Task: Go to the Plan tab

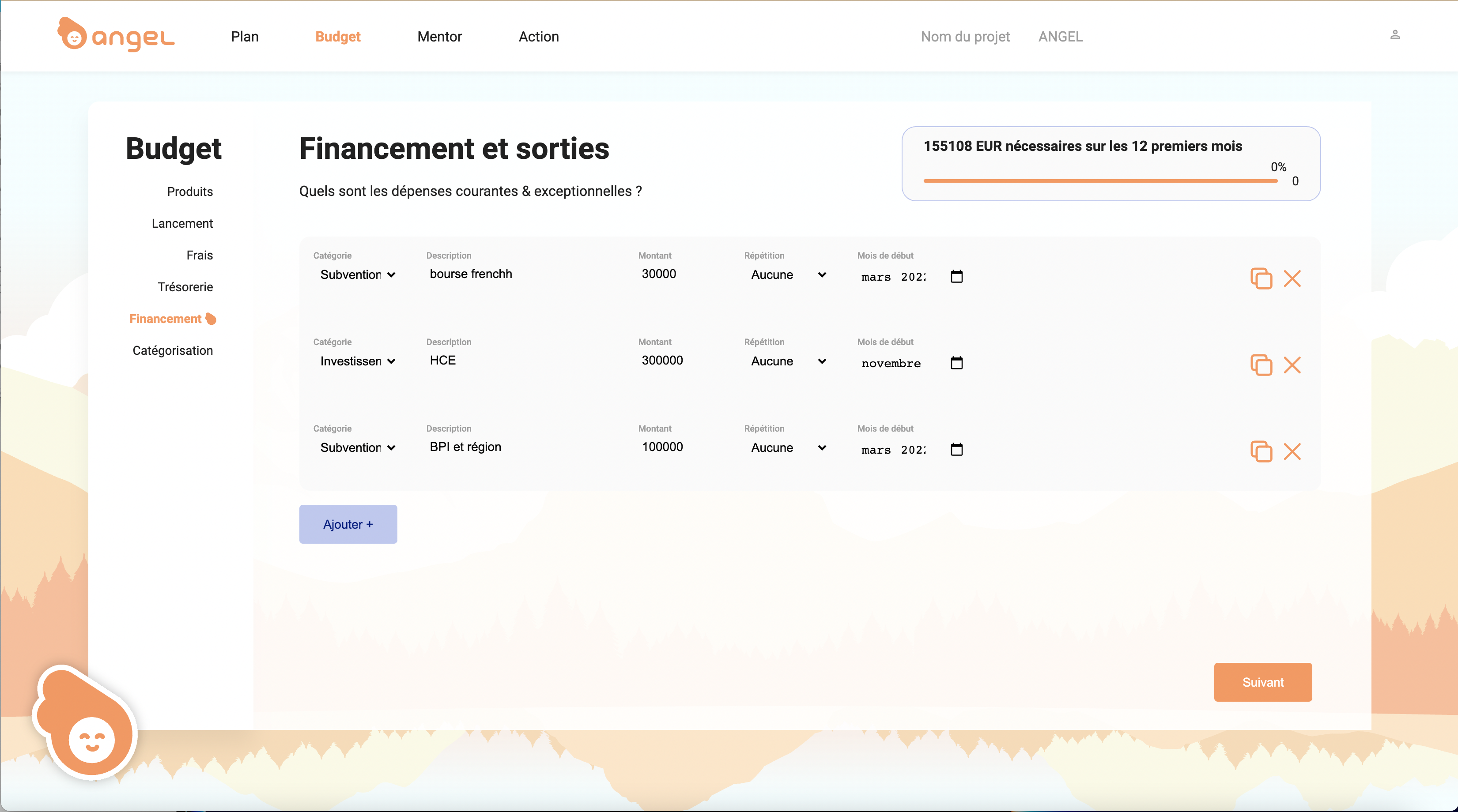Action: pyautogui.click(x=245, y=37)
